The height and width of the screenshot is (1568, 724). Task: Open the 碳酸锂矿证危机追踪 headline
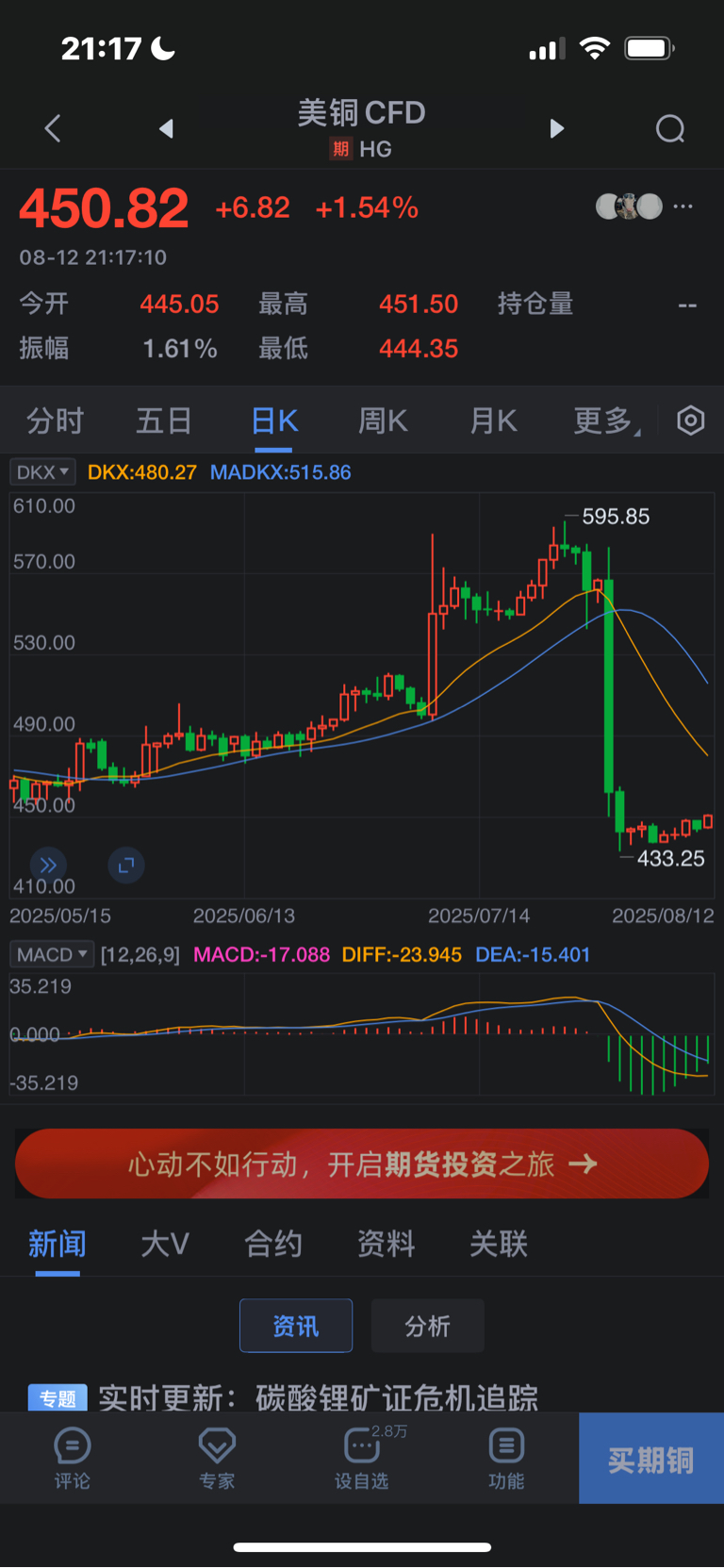tap(318, 1397)
